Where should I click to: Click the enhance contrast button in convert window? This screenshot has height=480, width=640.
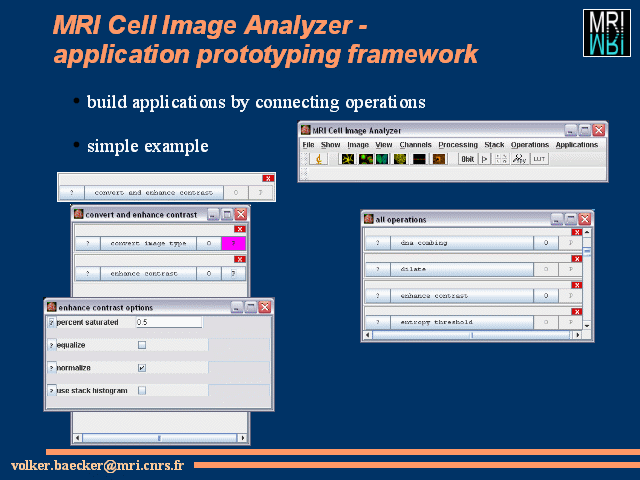tap(148, 273)
